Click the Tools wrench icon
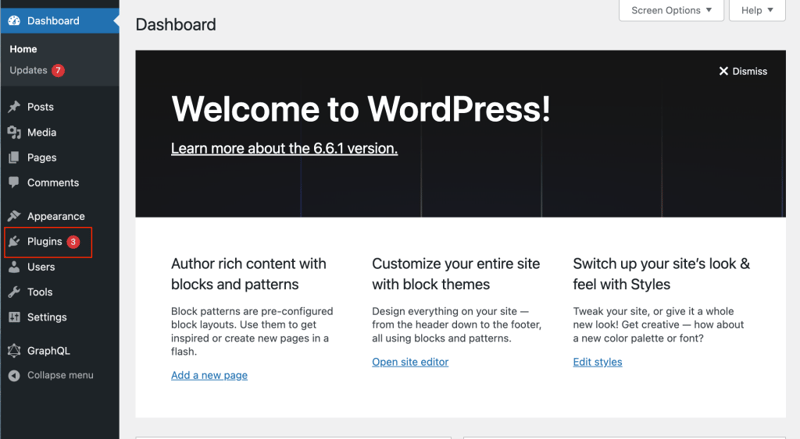This screenshot has height=439, width=800. point(14,292)
